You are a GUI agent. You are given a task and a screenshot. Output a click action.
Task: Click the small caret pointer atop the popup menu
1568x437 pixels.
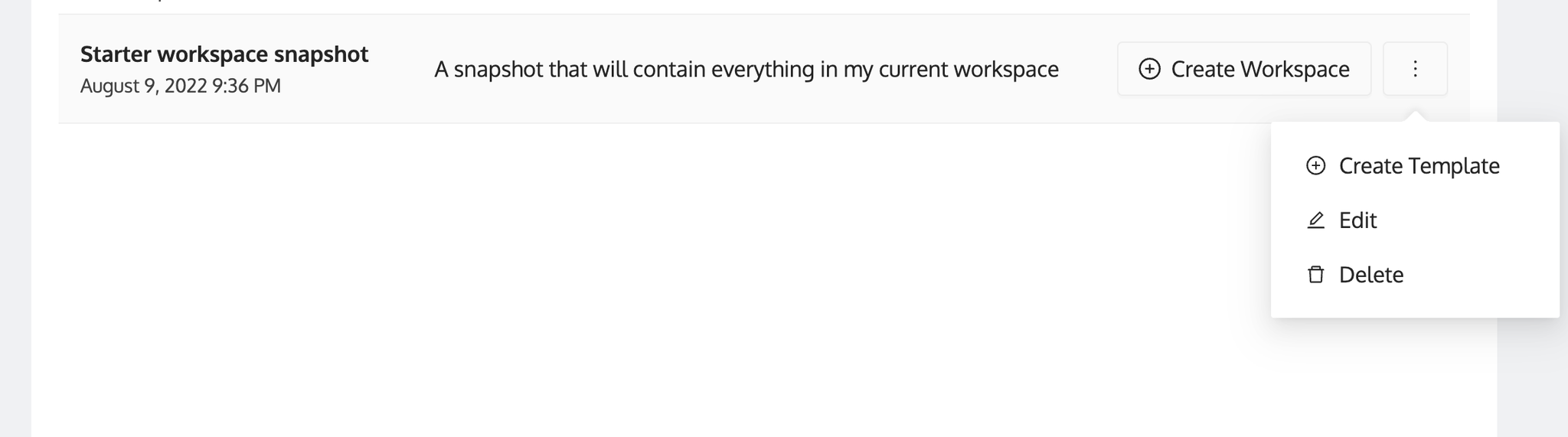click(1415, 116)
